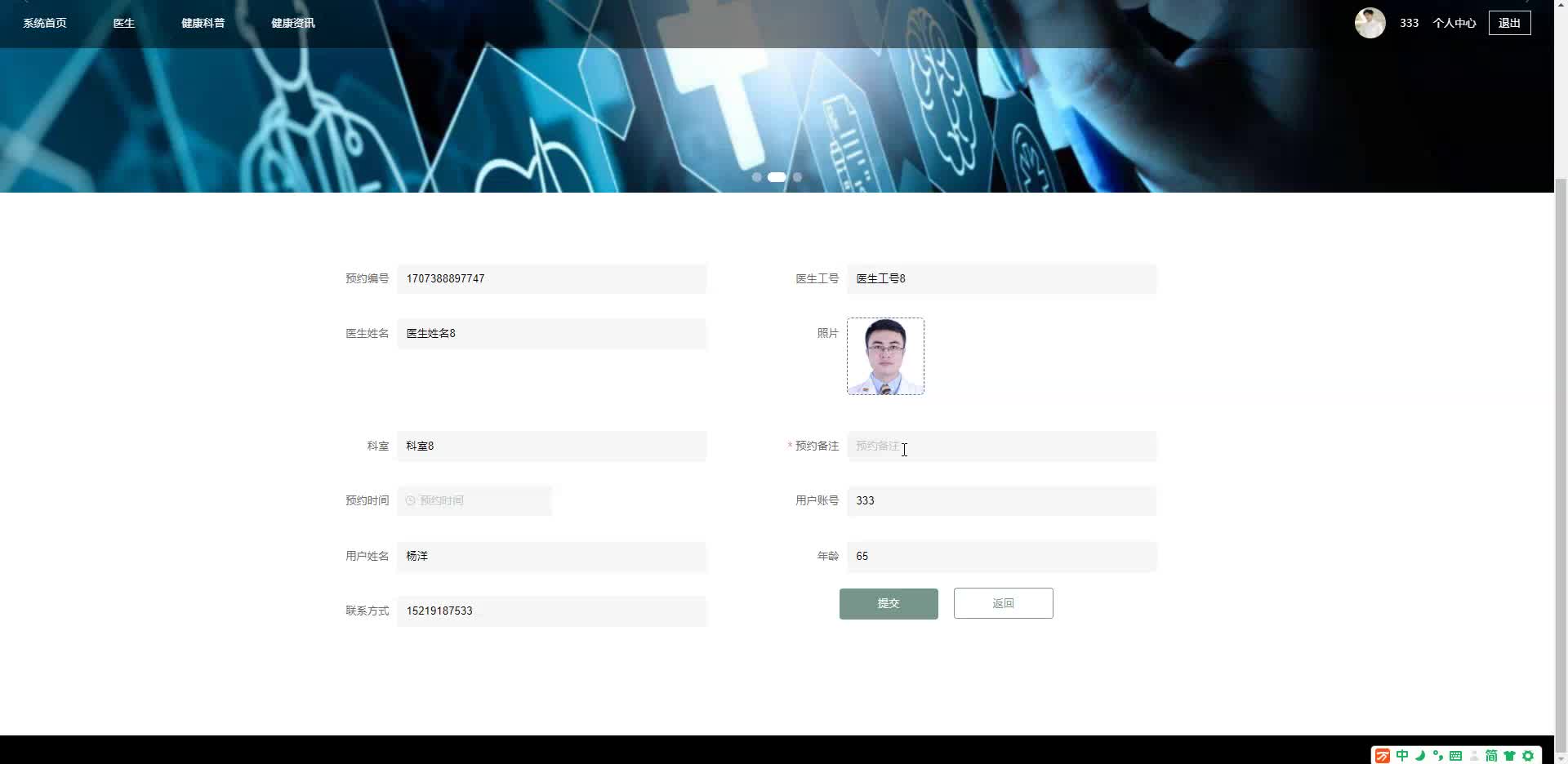Focus the 医生姓名 input field

click(551, 334)
